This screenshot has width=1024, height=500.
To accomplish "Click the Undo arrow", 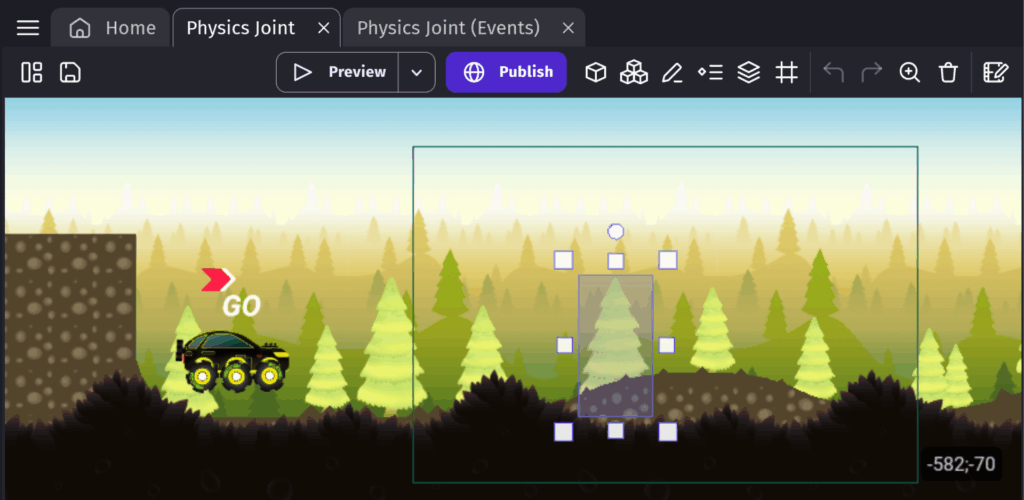I will tap(833, 72).
